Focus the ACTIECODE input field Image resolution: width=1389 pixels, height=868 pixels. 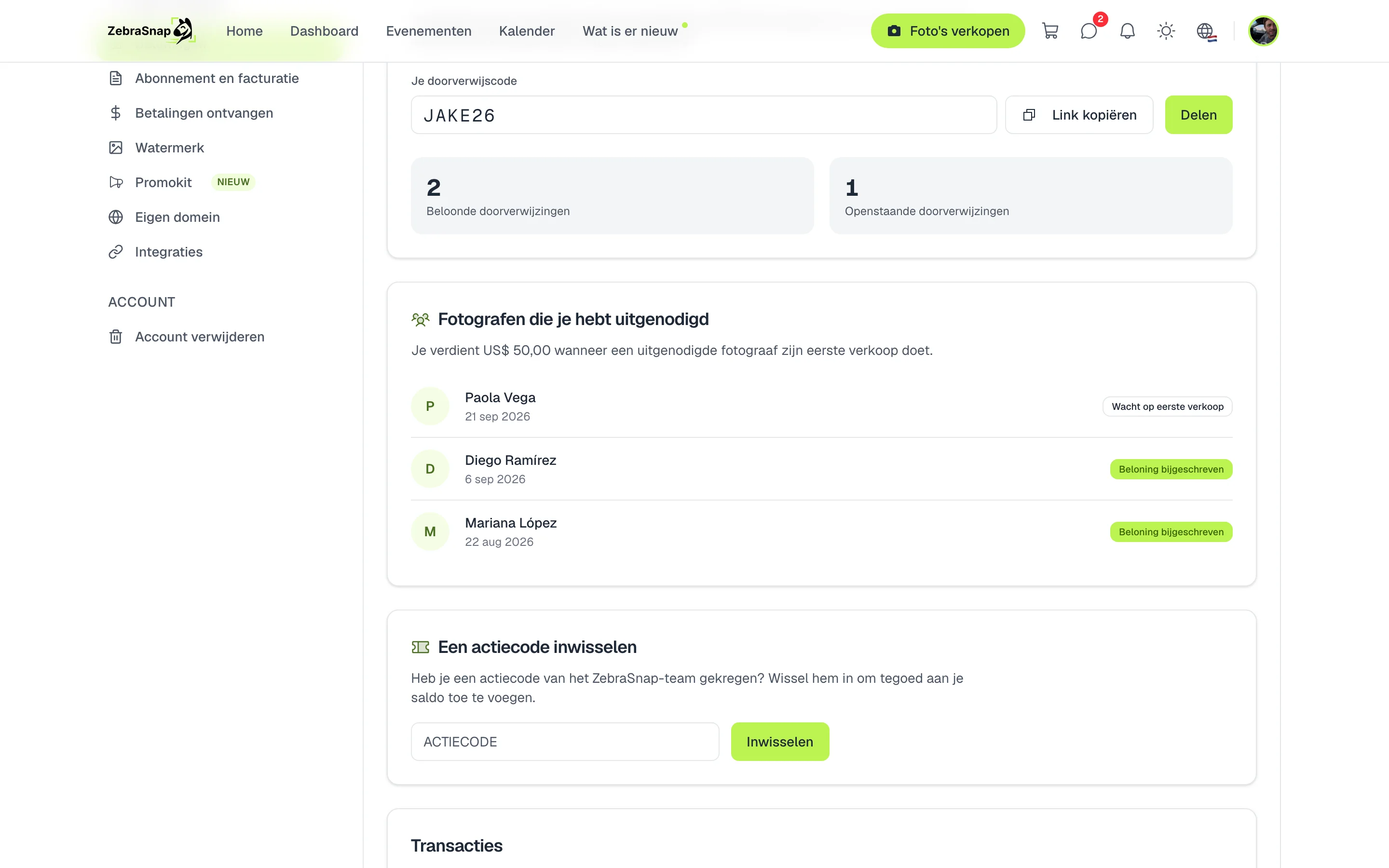tap(565, 742)
